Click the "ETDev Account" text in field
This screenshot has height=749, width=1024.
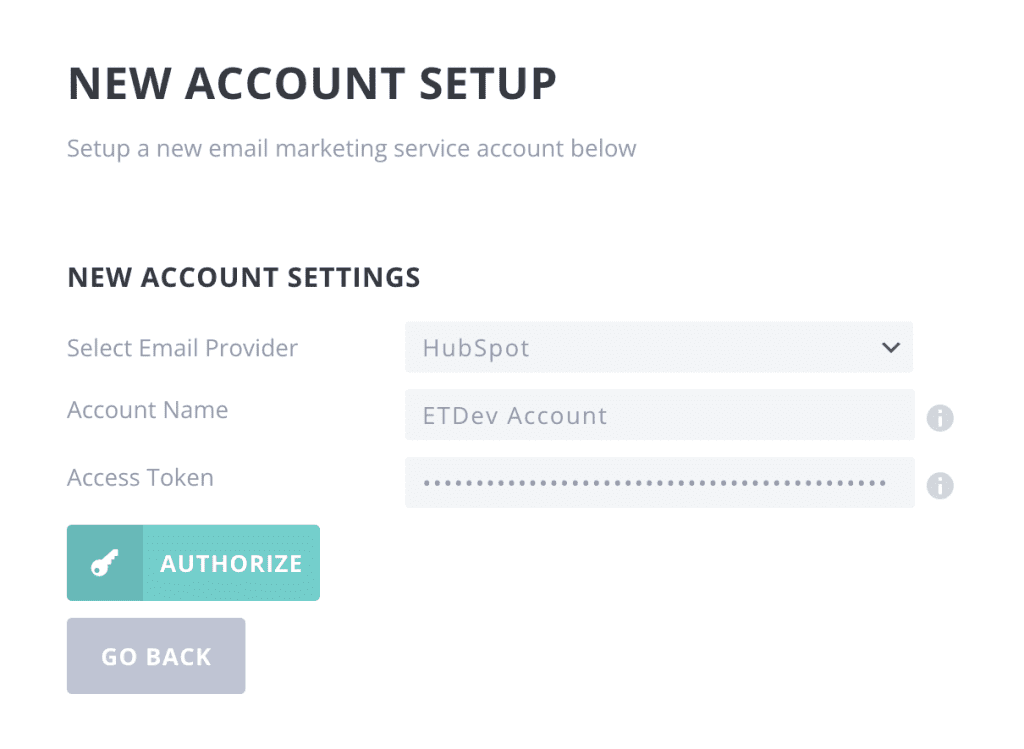515,416
